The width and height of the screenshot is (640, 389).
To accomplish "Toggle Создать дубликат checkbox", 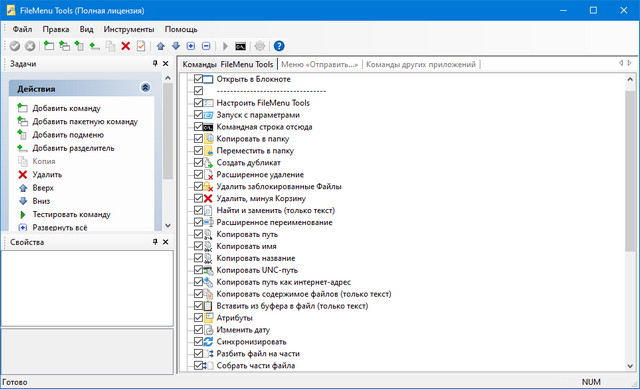I will (198, 162).
